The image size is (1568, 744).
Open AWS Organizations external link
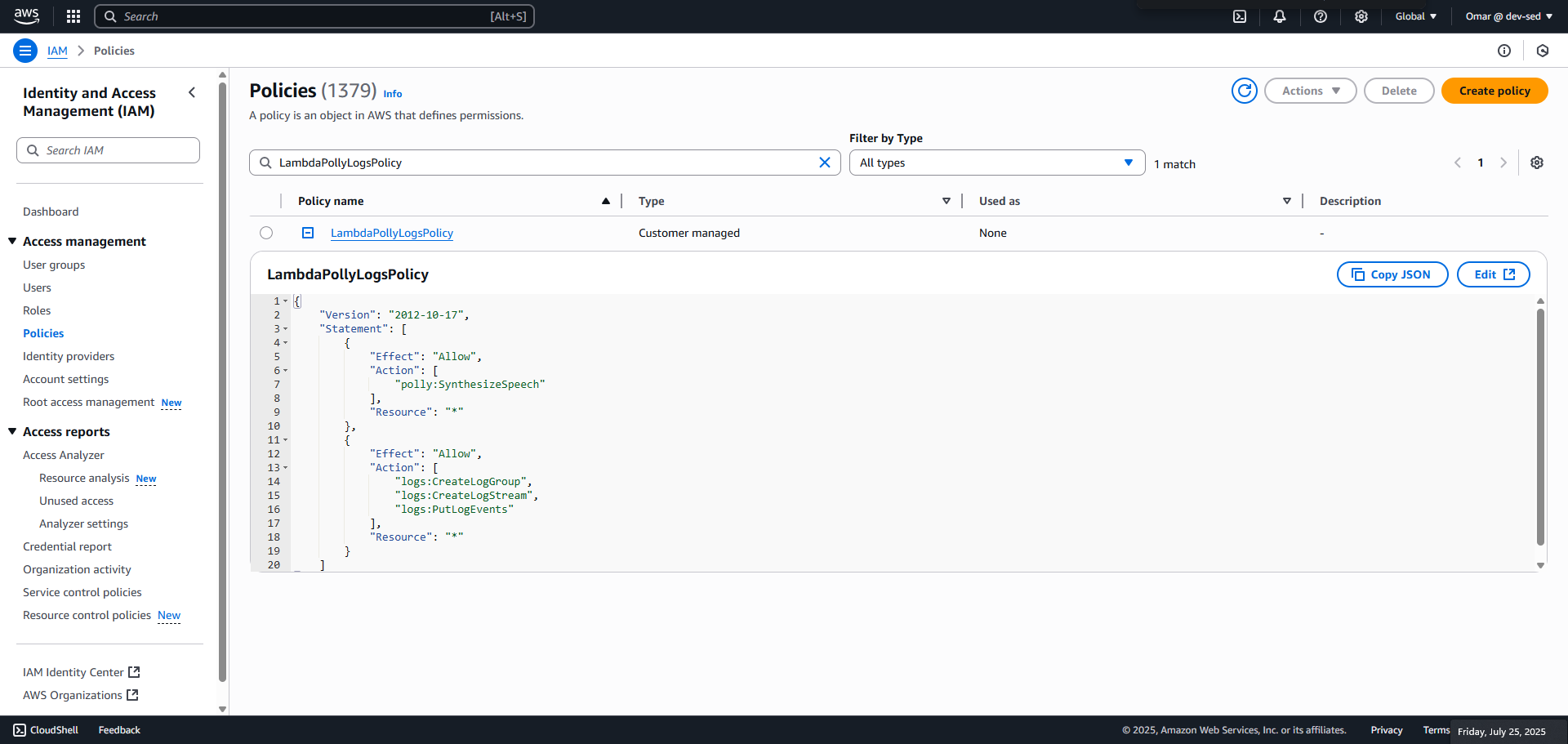(x=81, y=695)
